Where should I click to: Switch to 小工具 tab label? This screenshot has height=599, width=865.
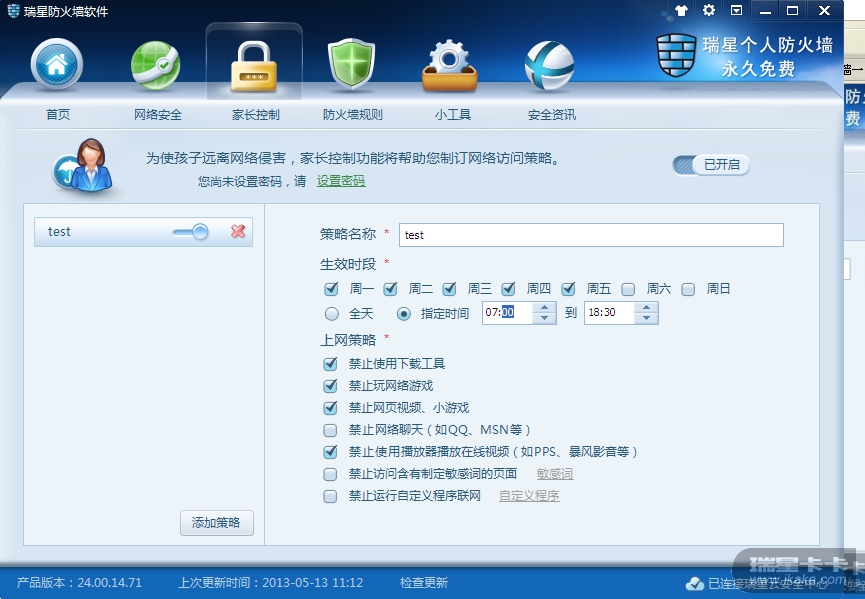pos(452,114)
